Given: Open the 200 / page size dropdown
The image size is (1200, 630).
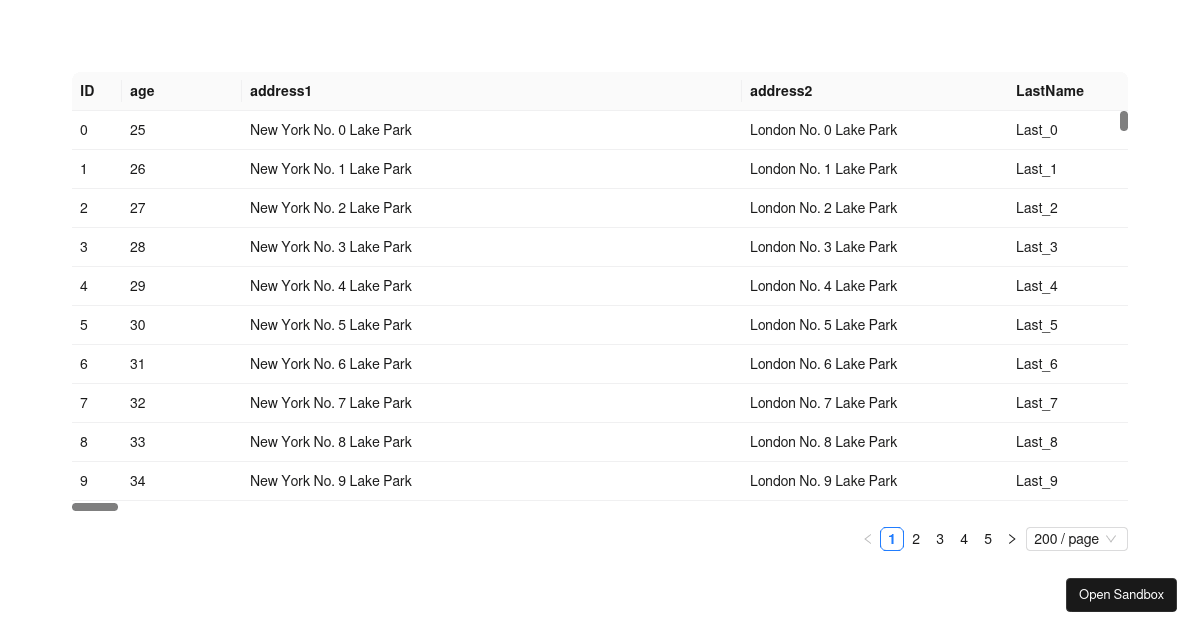Looking at the screenshot, I should (1076, 539).
